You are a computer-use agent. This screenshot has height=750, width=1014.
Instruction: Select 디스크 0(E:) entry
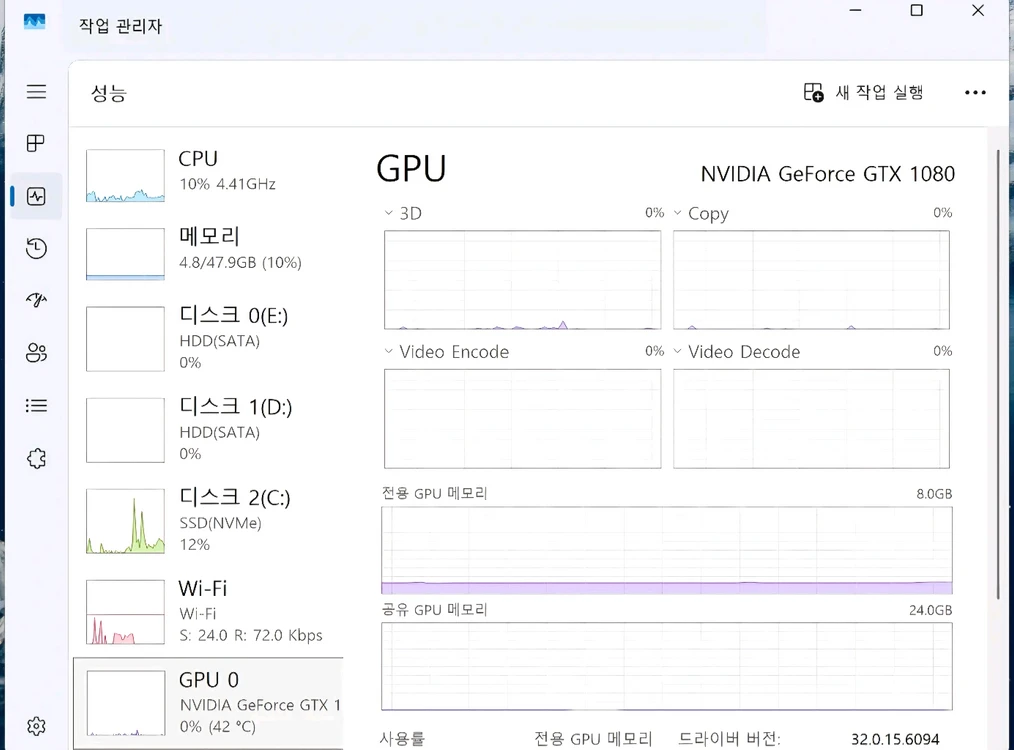click(x=208, y=339)
